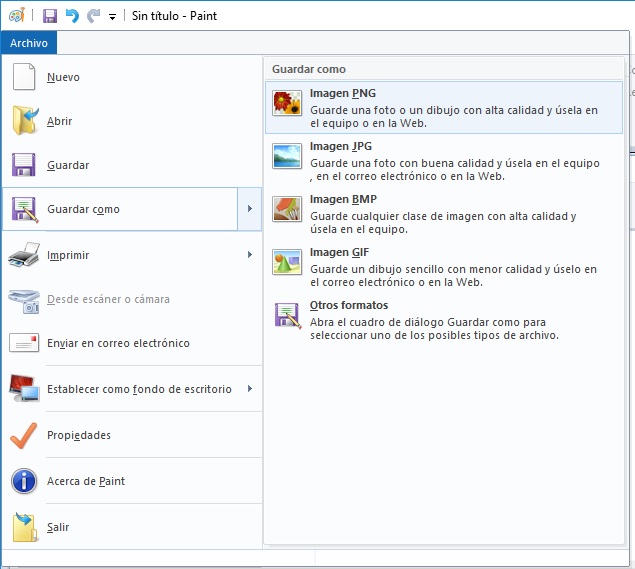This screenshot has height=569, width=635.
Task: Select the Imprimir menu entry
Action: coord(132,255)
